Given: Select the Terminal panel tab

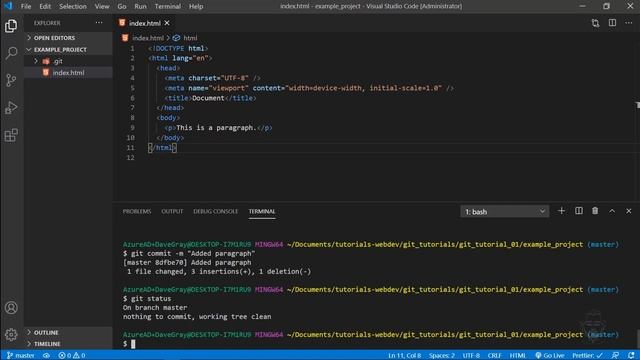Looking at the screenshot, I should tap(262, 211).
